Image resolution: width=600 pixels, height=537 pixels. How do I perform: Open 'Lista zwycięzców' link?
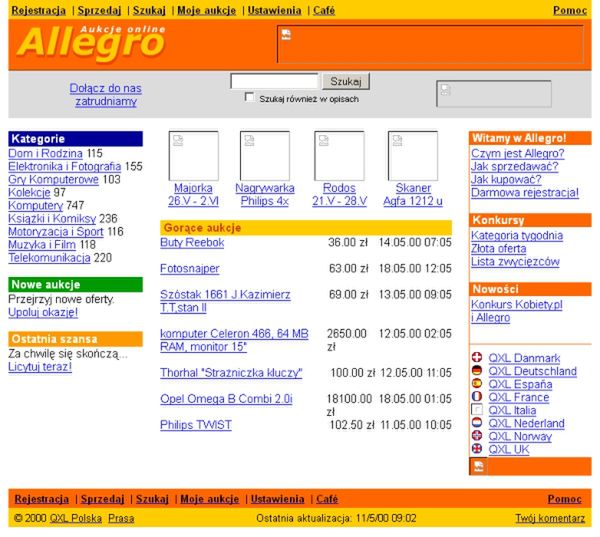515,261
